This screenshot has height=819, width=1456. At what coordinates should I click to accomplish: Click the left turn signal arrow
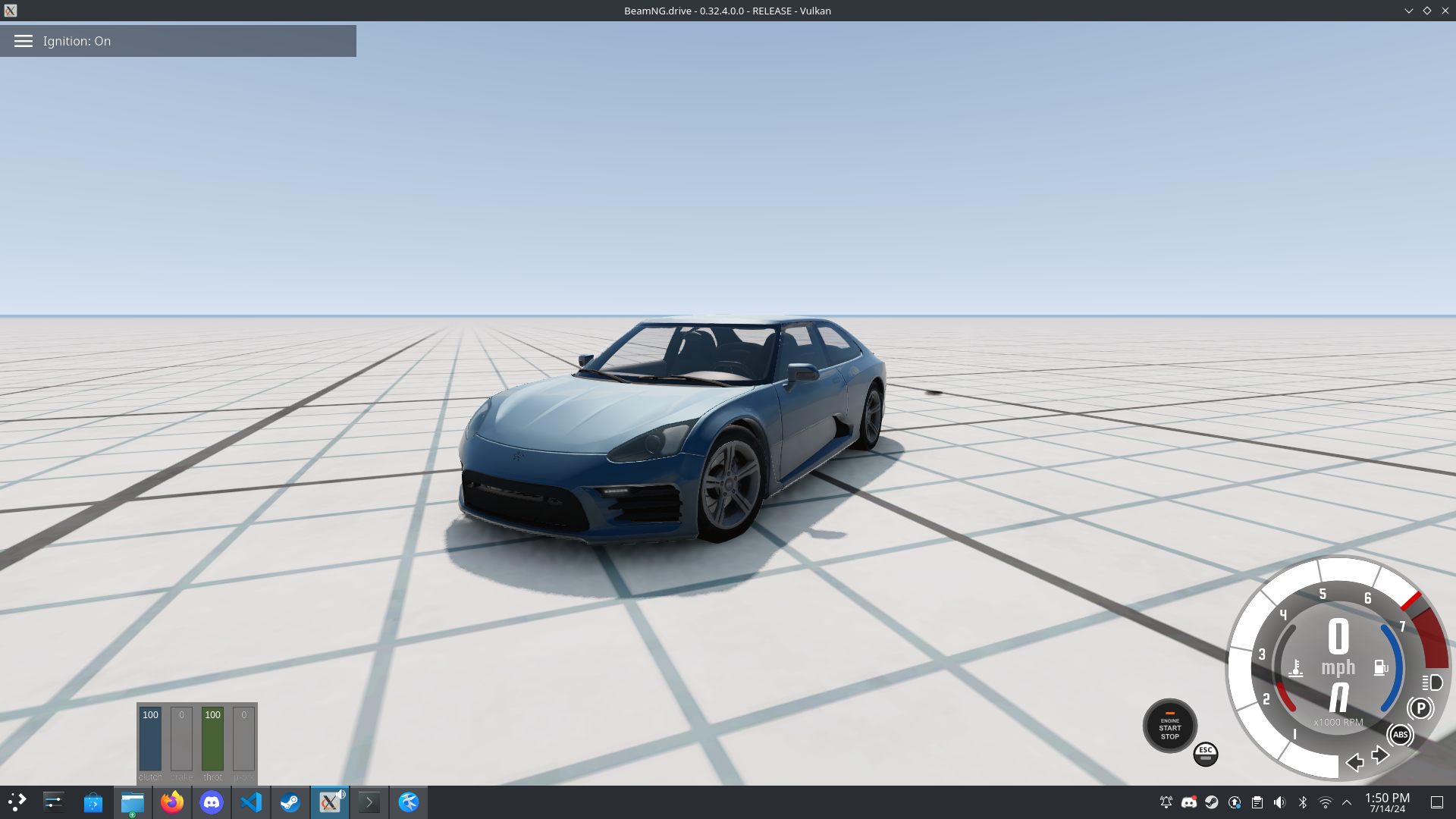coord(1354,762)
